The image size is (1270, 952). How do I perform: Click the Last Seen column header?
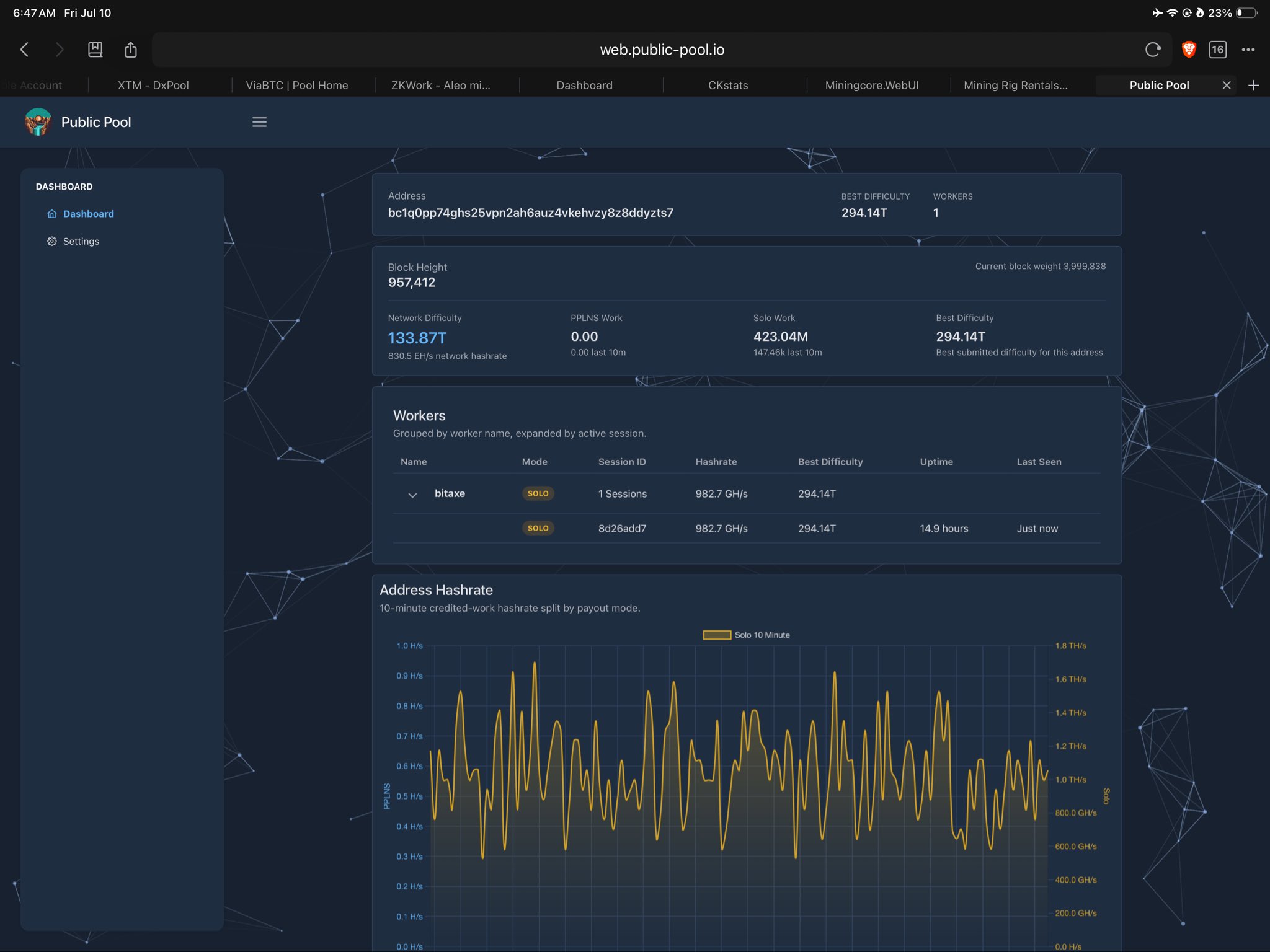coord(1039,462)
